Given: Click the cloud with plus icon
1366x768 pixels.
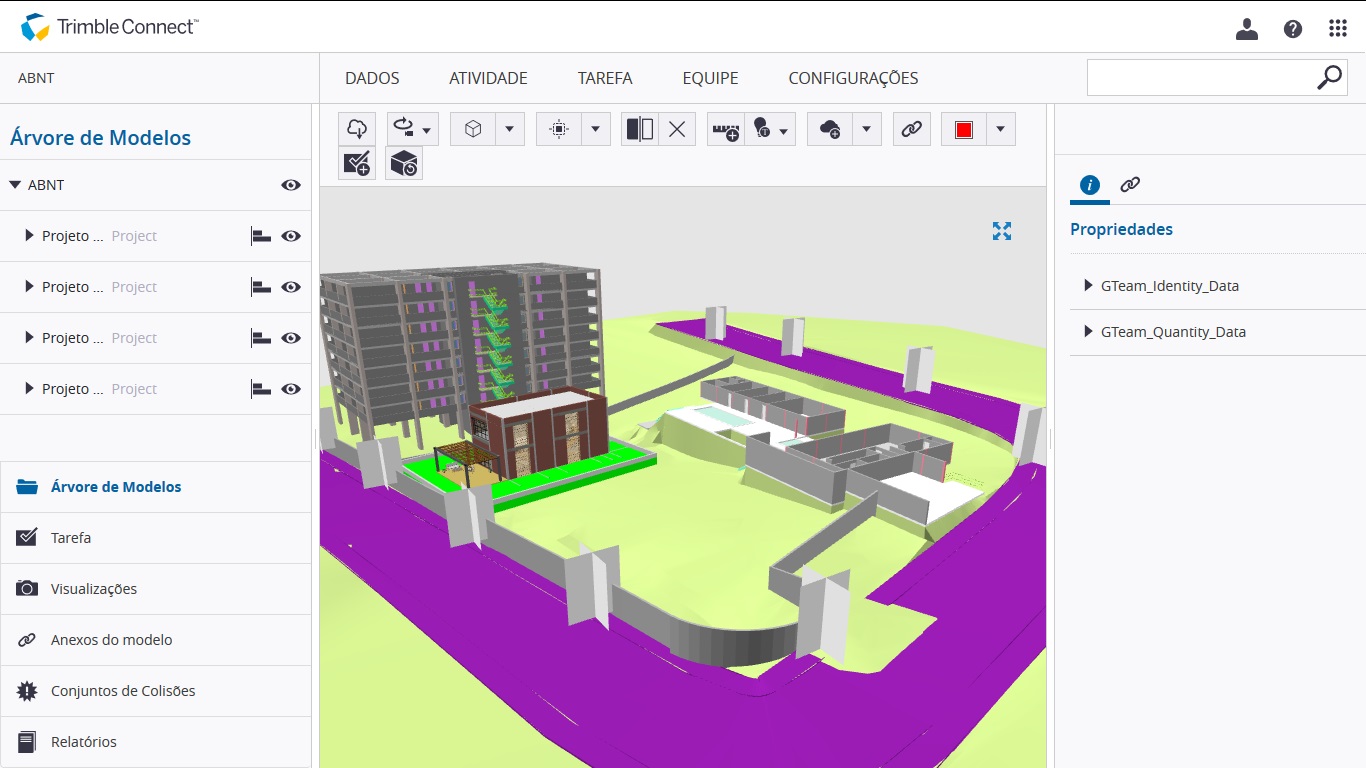Looking at the screenshot, I should coord(829,129).
